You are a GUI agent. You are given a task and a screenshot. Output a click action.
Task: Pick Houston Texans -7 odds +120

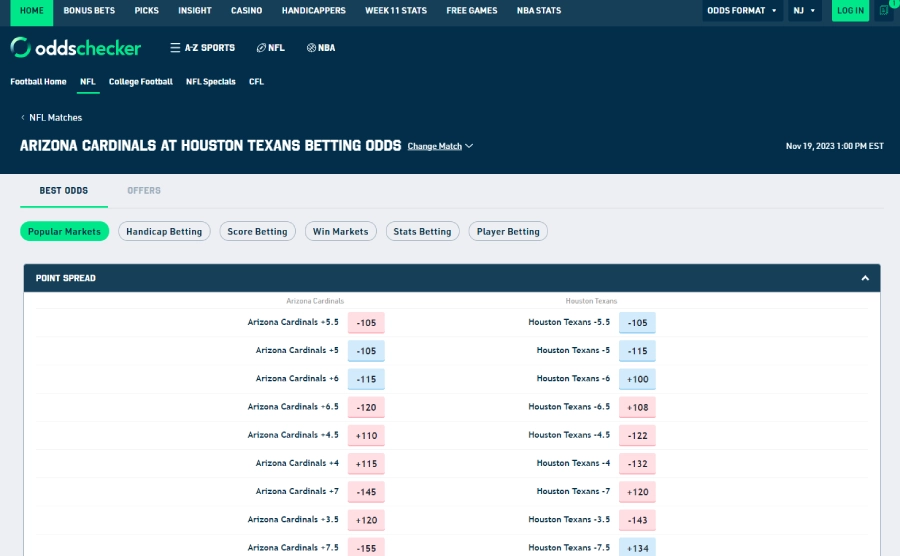[637, 492]
